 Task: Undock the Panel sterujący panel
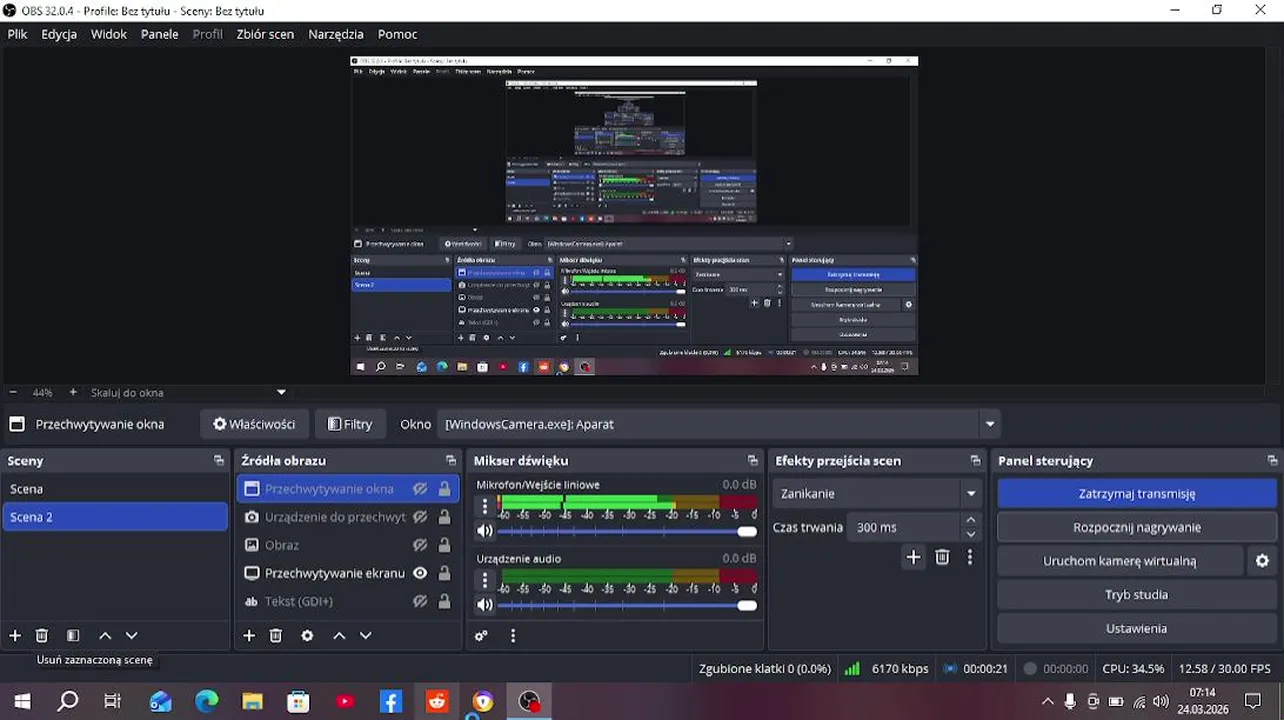coord(1272,460)
